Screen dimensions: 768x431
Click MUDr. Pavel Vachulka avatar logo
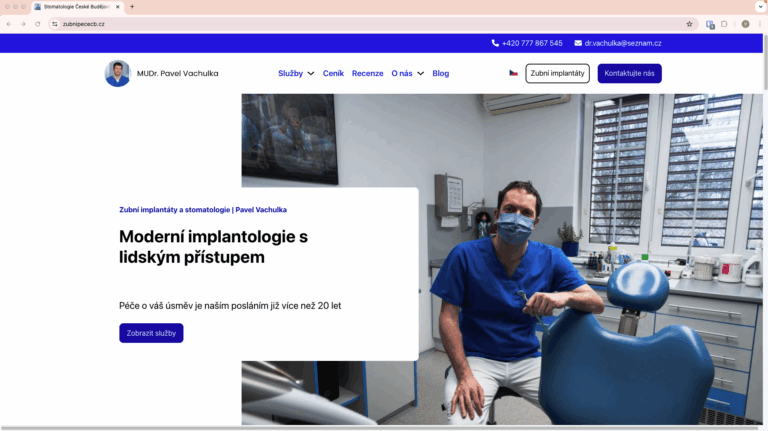(x=117, y=73)
